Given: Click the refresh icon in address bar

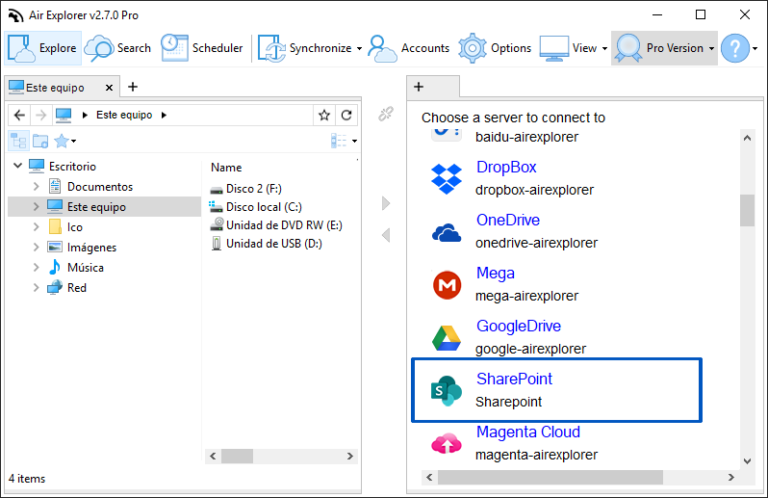Looking at the screenshot, I should click(346, 115).
